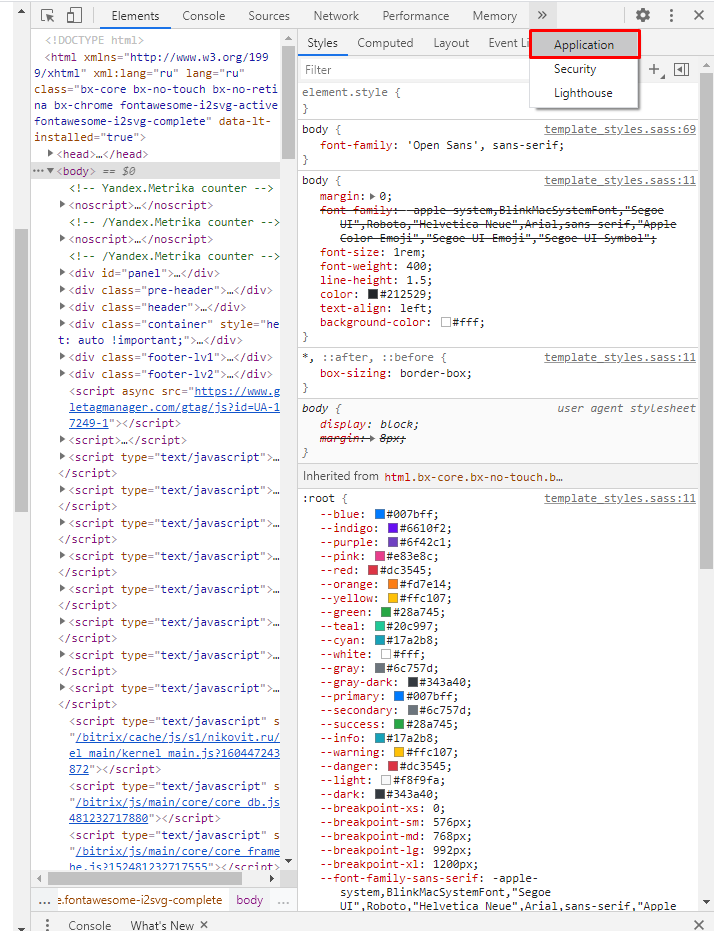The image size is (714, 931).
Task: Open template_styles.sass:11 link beside :root rule
Action: 620,498
